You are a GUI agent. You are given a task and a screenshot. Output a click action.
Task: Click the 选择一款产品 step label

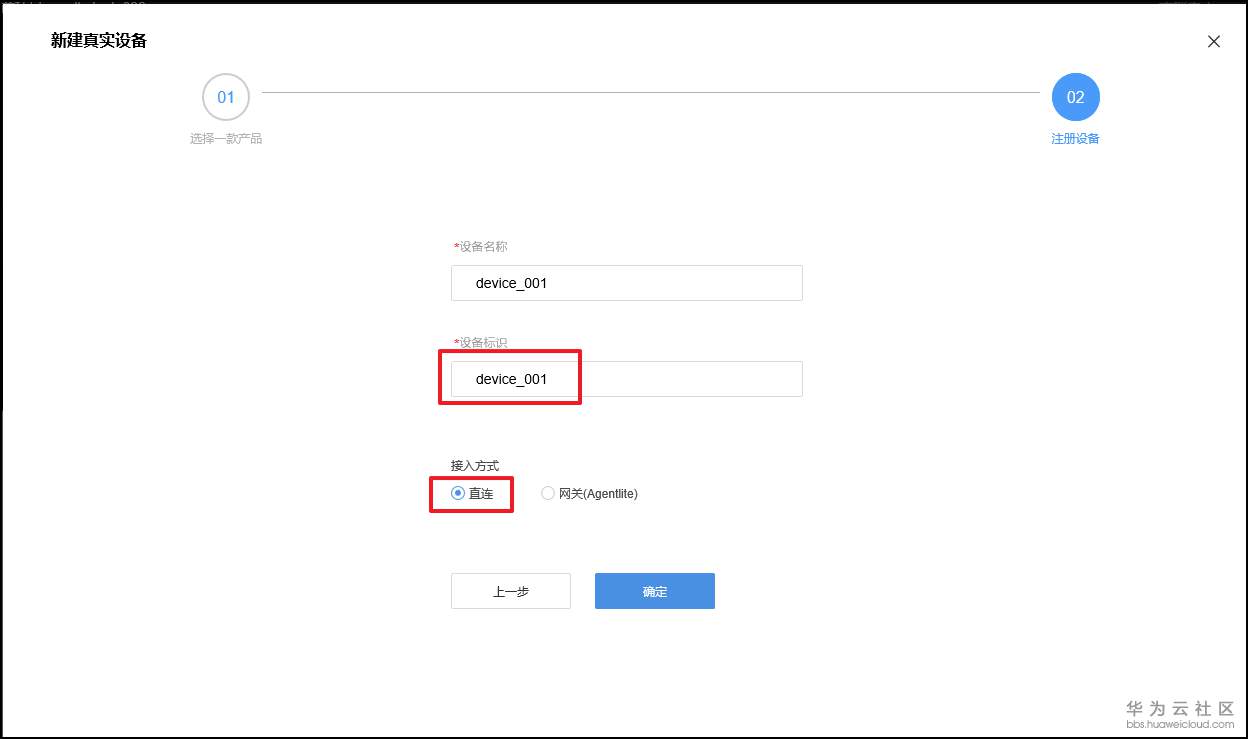pyautogui.click(x=226, y=139)
